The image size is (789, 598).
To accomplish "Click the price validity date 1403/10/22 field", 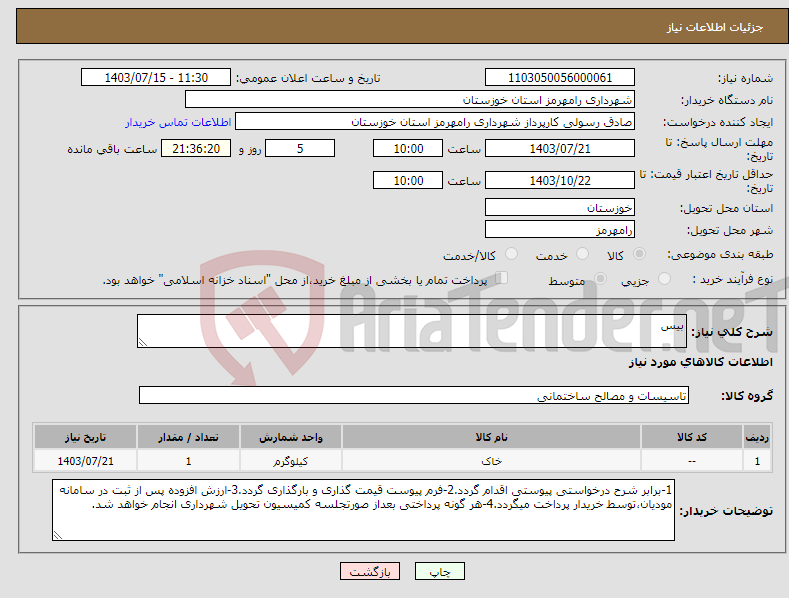I will 560,180.
